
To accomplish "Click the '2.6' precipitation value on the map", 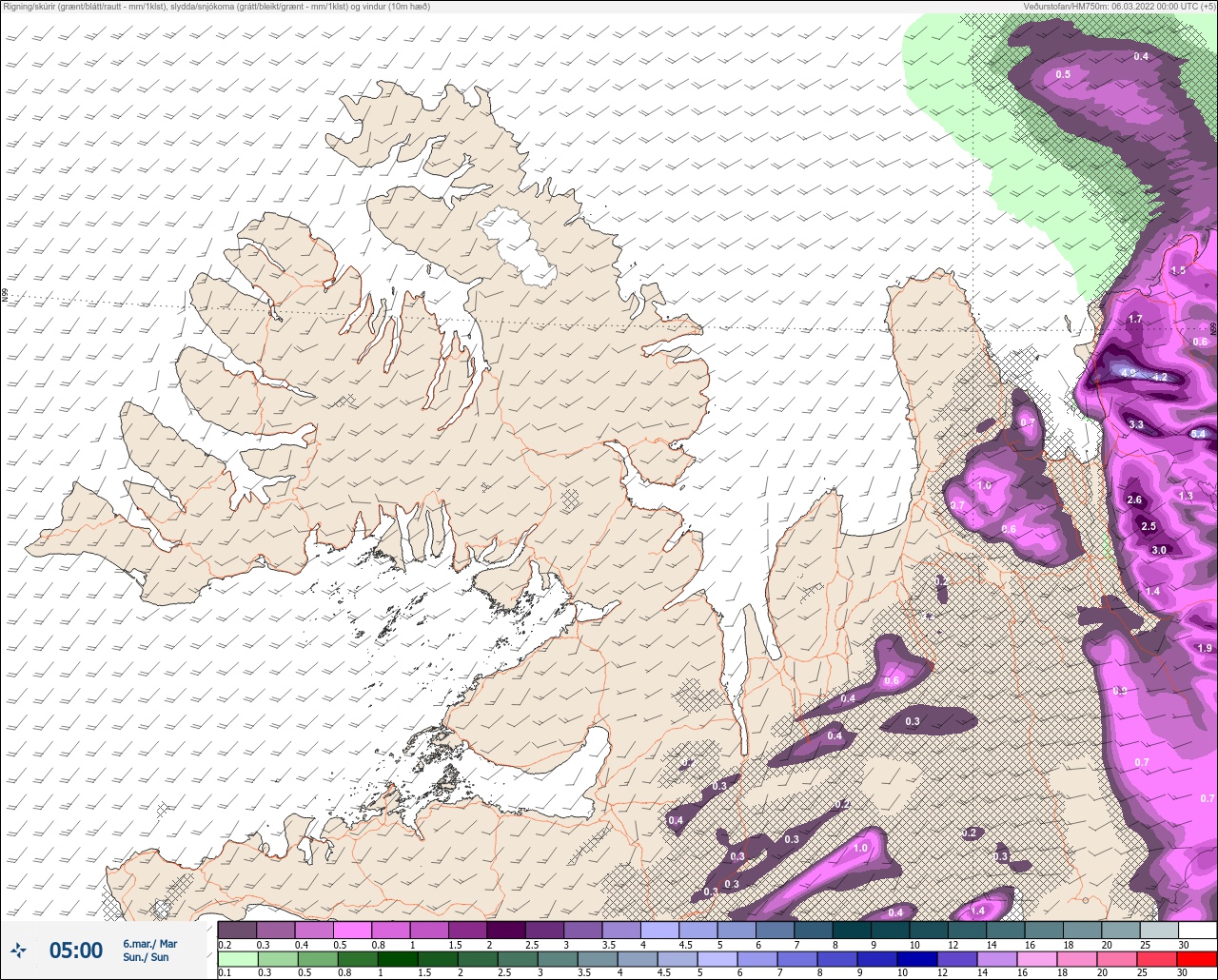I will [x=1134, y=500].
